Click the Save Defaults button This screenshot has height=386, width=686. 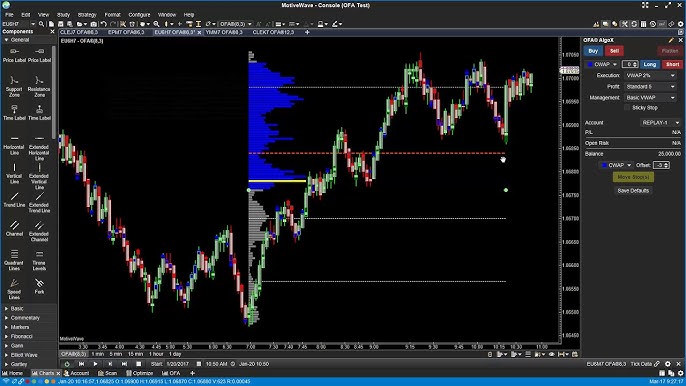click(633, 190)
